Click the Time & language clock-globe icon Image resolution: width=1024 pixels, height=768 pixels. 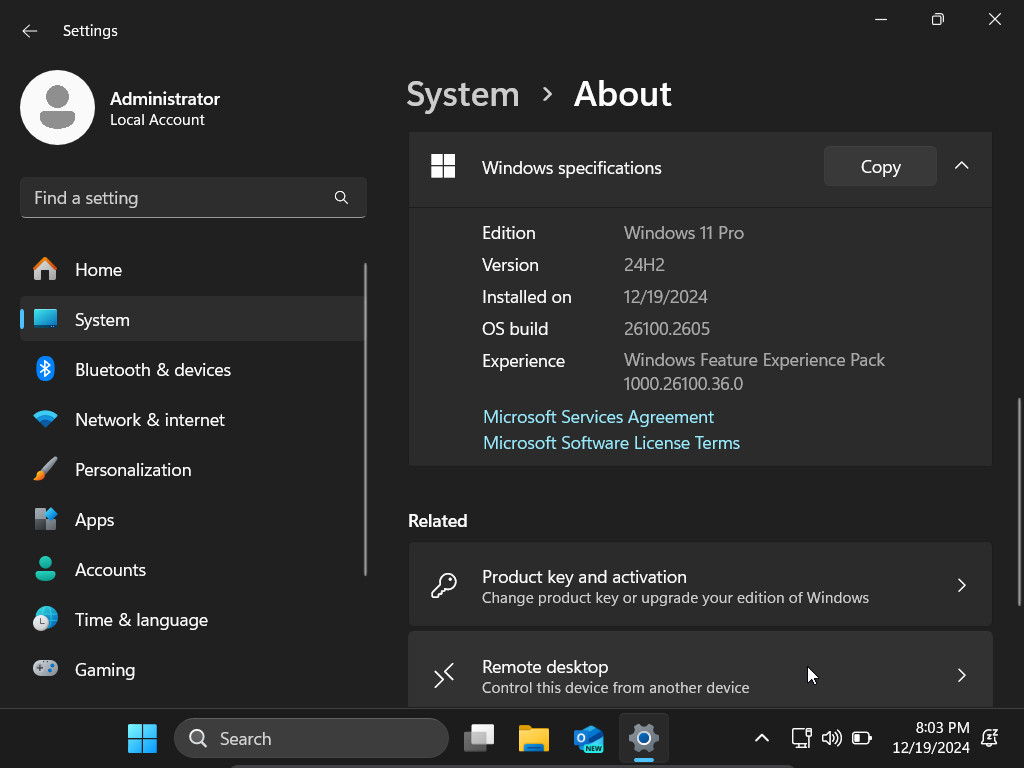[x=45, y=619]
